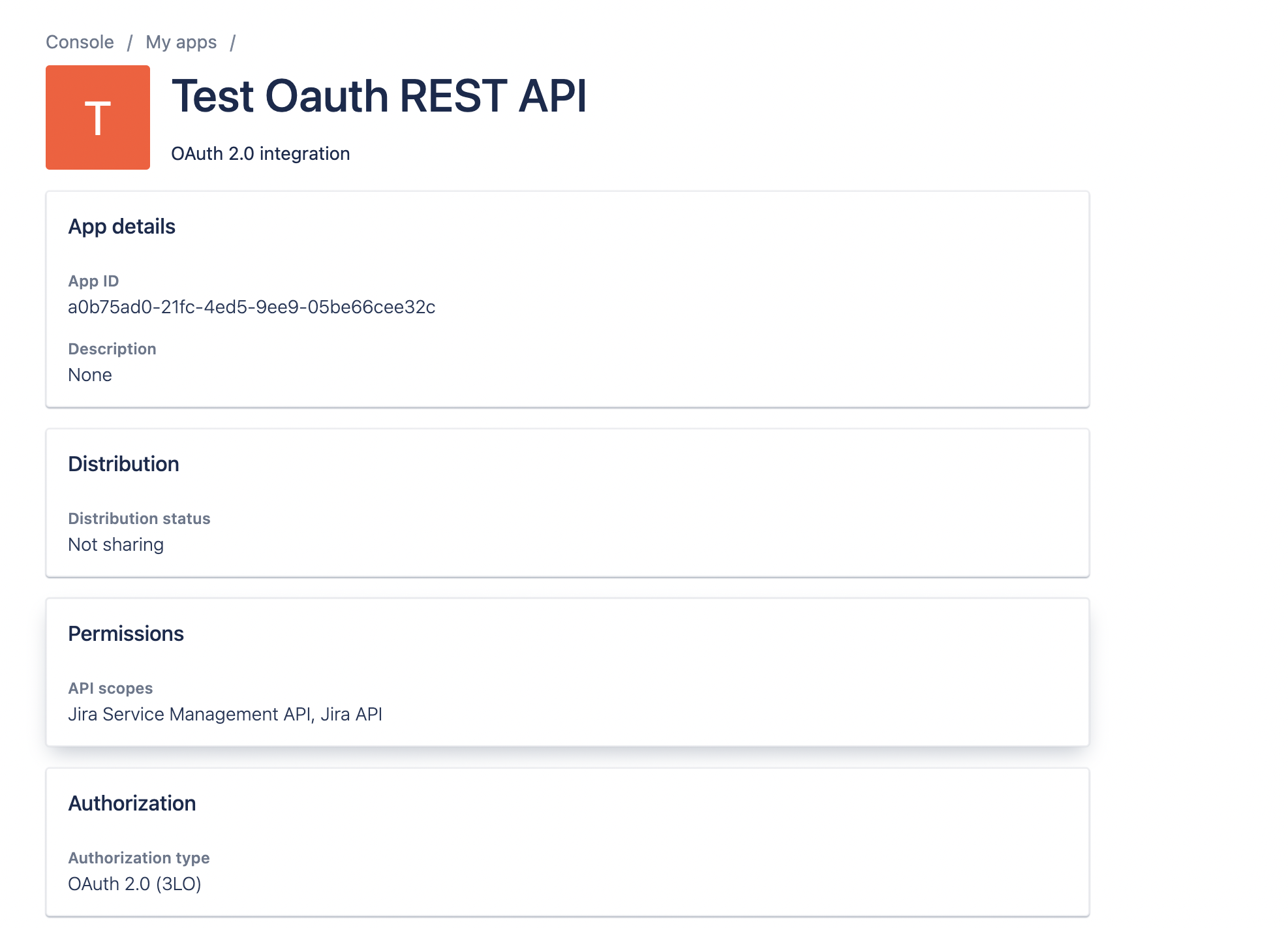Select the App ID value a0b75ad0-21fc

pos(251,307)
